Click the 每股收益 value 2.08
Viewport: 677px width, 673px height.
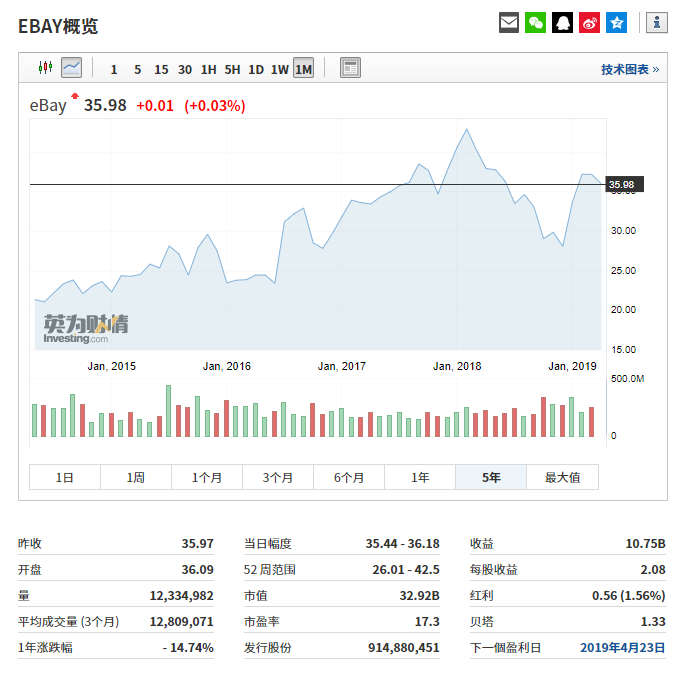pyautogui.click(x=653, y=569)
